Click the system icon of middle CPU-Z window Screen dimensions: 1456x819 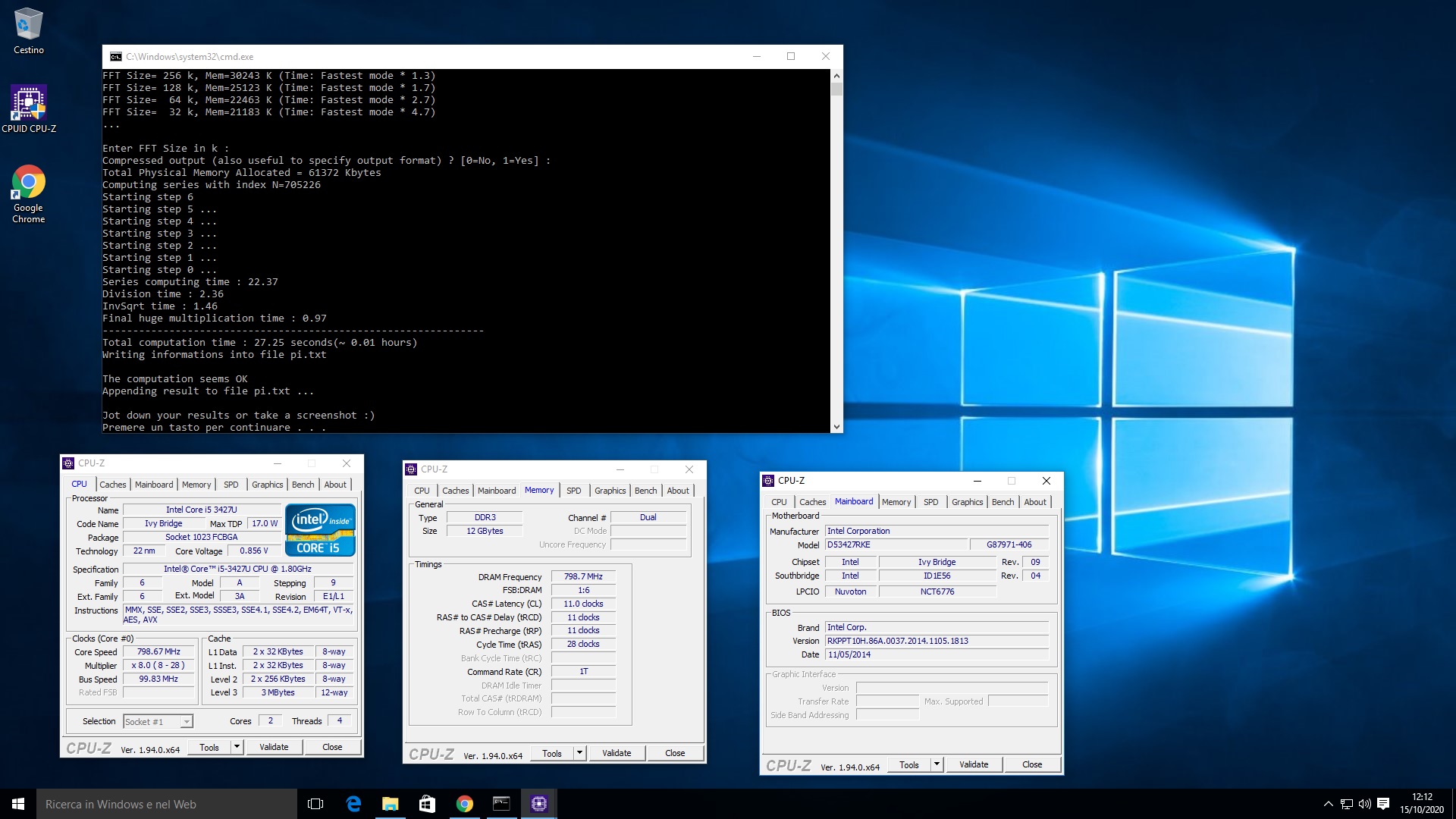point(411,469)
